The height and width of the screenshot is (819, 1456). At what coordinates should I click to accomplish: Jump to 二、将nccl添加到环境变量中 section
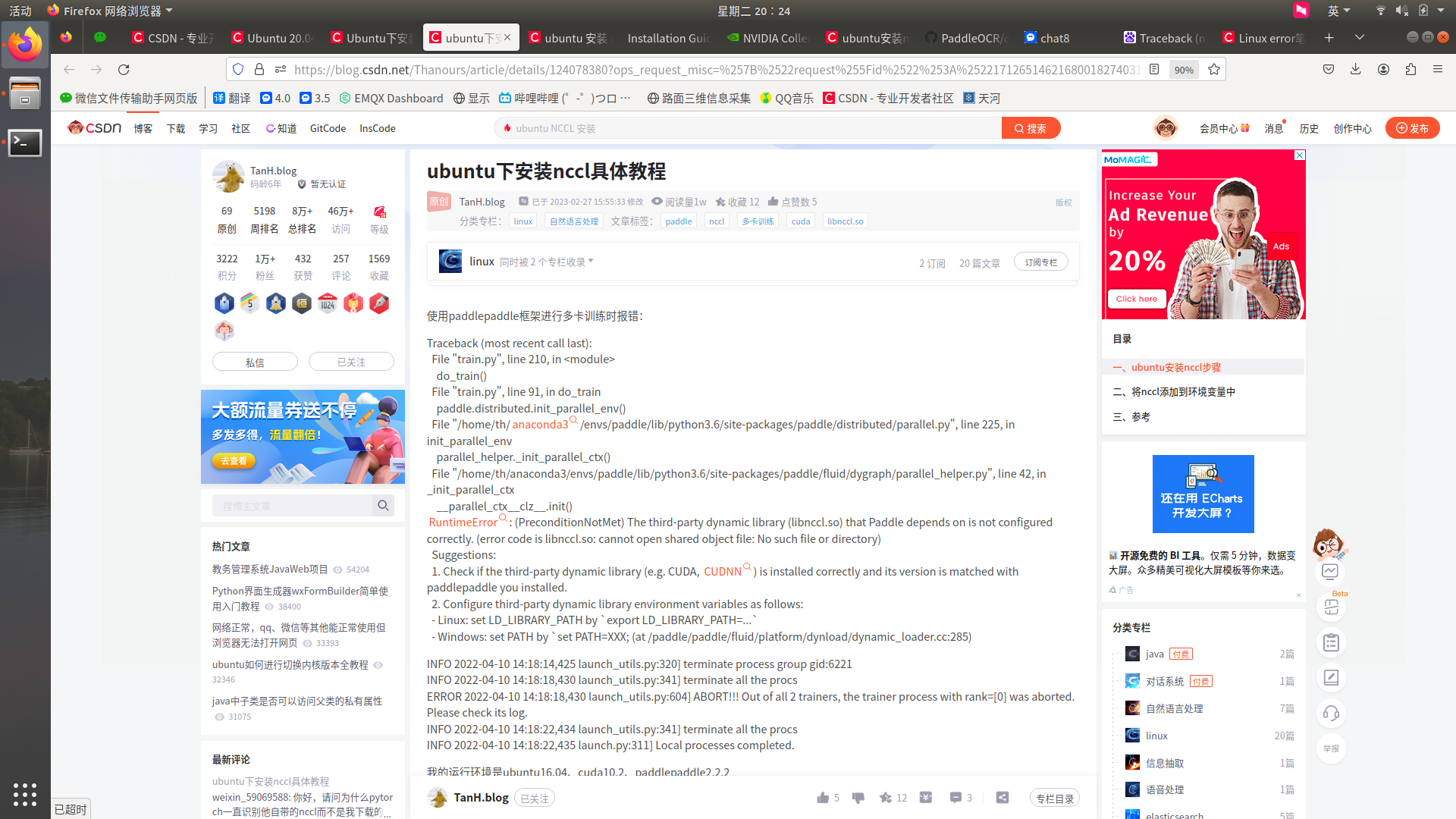click(1174, 392)
